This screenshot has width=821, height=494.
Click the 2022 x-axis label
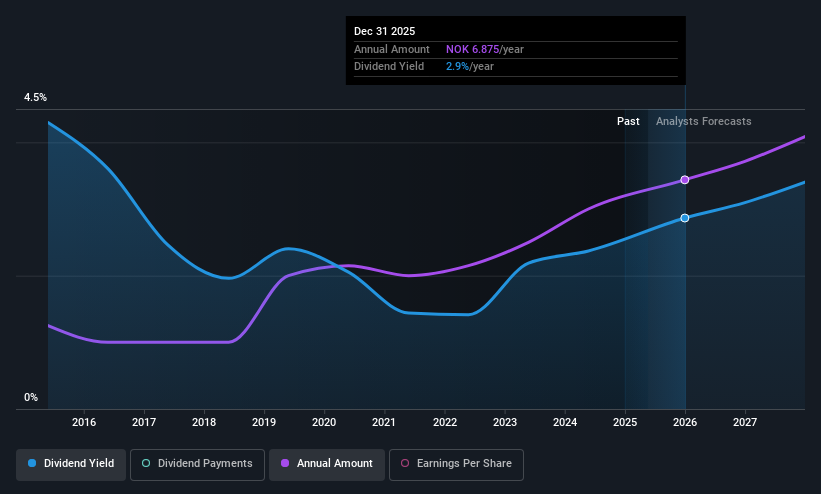coord(445,422)
